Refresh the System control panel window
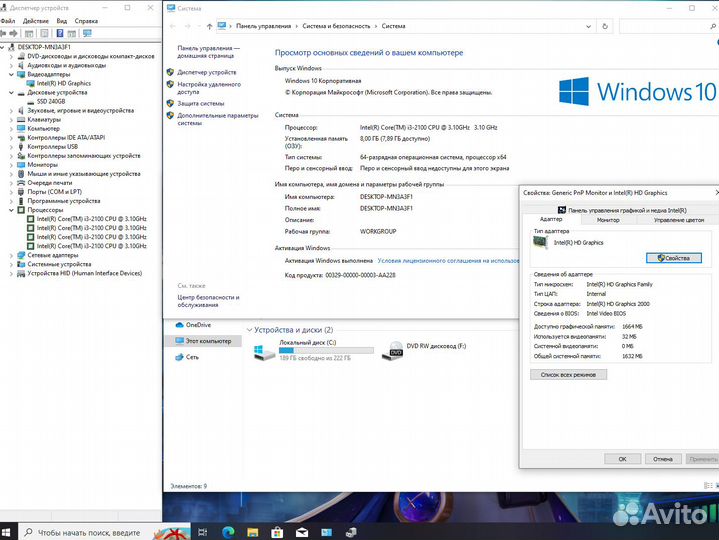This screenshot has width=719, height=540. (605, 27)
